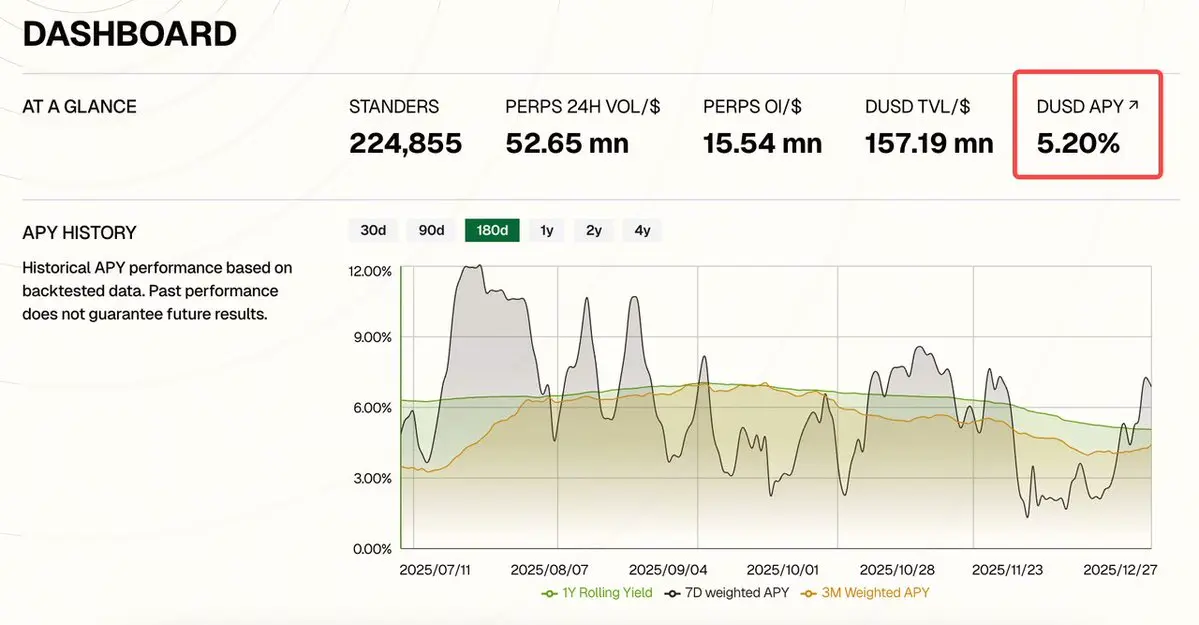
Task: Click the 3.00% y-axis label
Action: [x=372, y=479]
